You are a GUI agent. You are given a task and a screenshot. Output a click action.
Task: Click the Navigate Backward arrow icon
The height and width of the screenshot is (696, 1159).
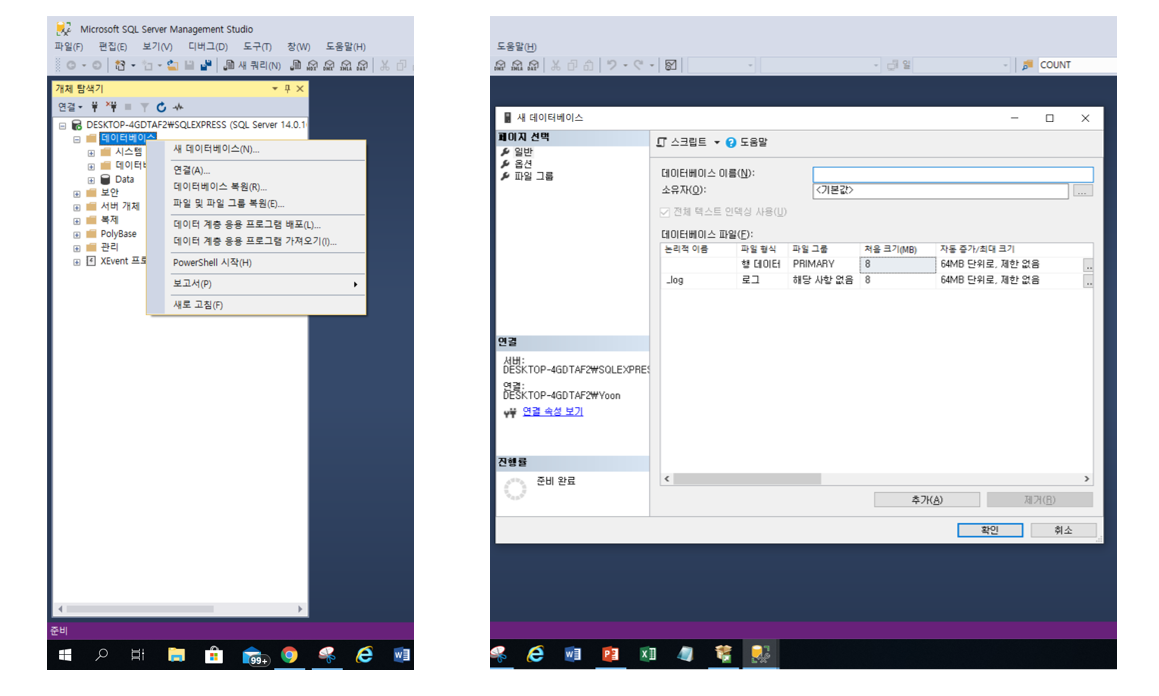pos(71,65)
